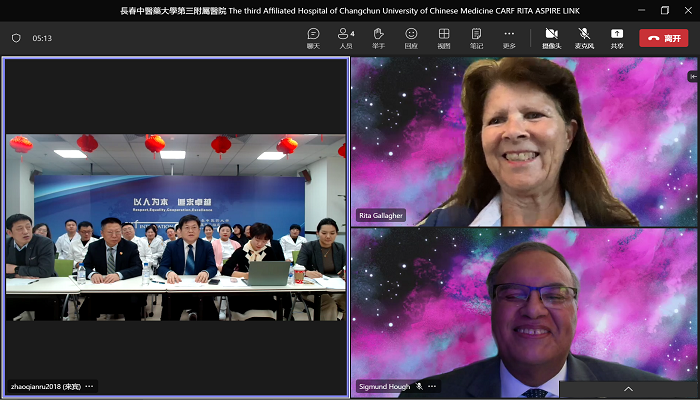Unmute the microphone (麦克风)
The height and width of the screenshot is (400, 700).
pos(584,38)
